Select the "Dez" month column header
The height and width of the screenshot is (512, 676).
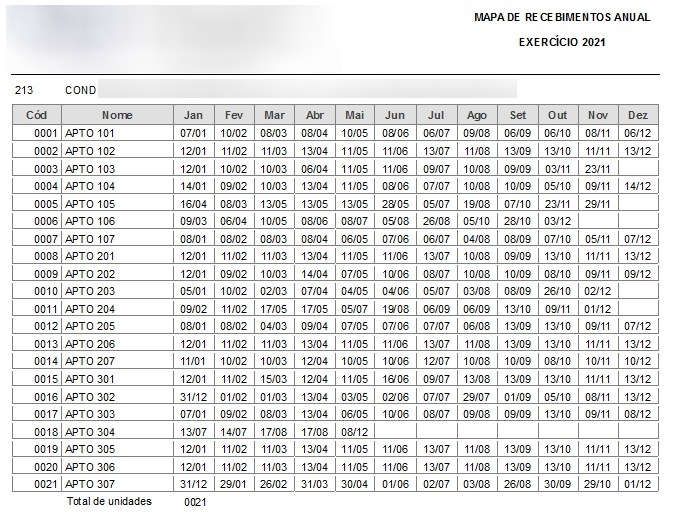click(638, 115)
